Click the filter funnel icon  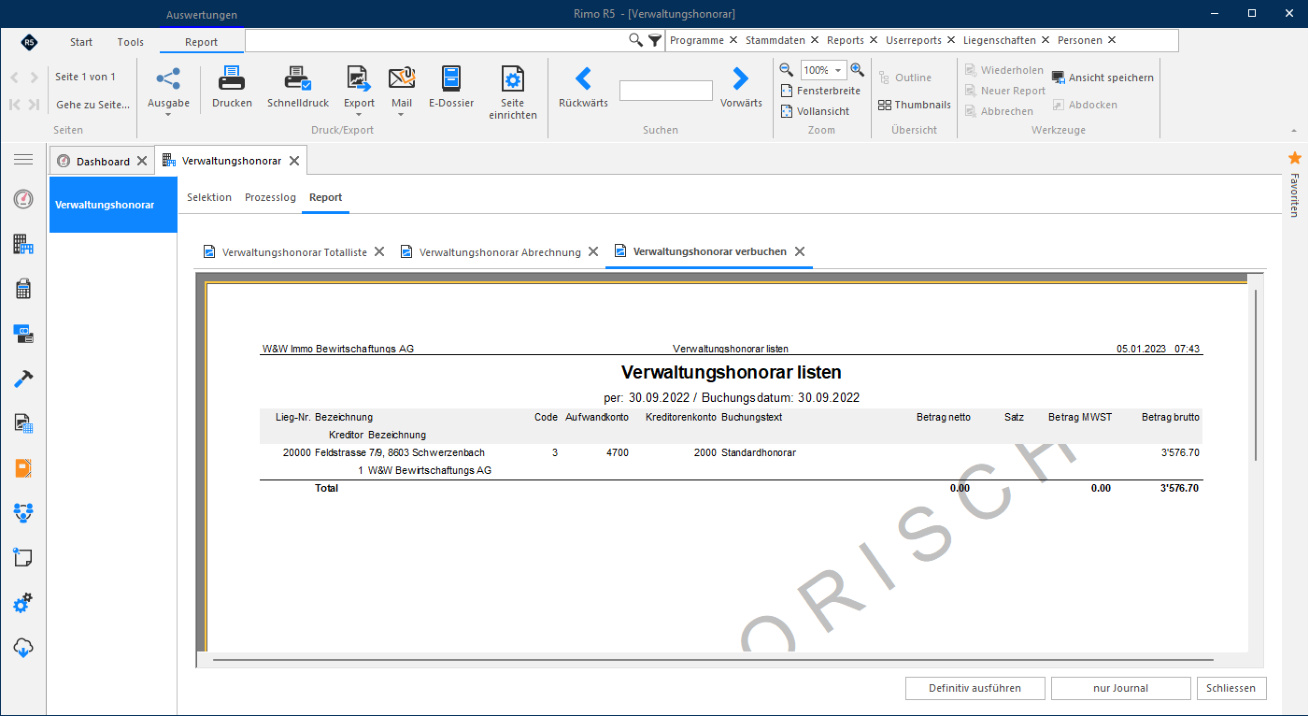click(x=654, y=40)
